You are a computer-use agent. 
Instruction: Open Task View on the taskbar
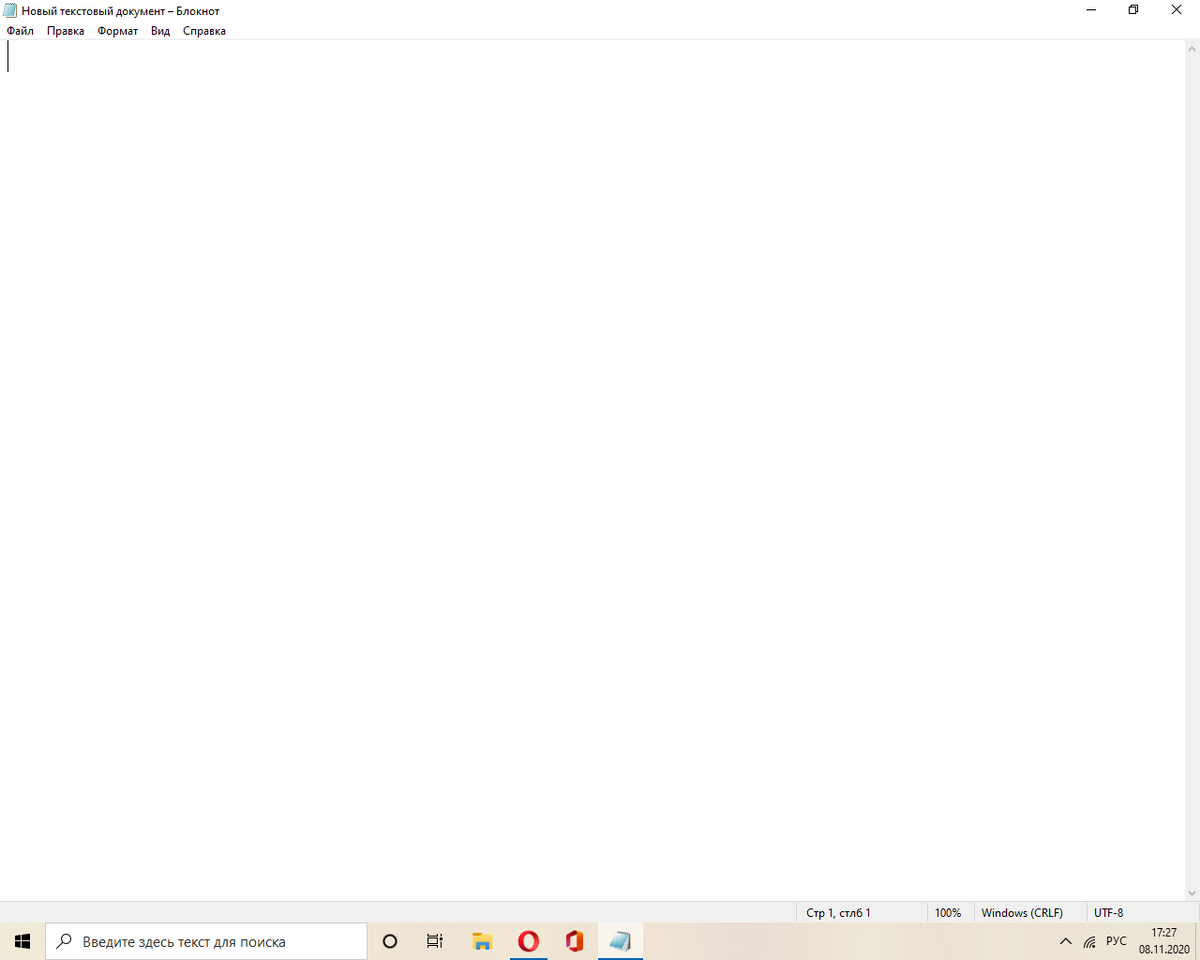[x=435, y=941]
